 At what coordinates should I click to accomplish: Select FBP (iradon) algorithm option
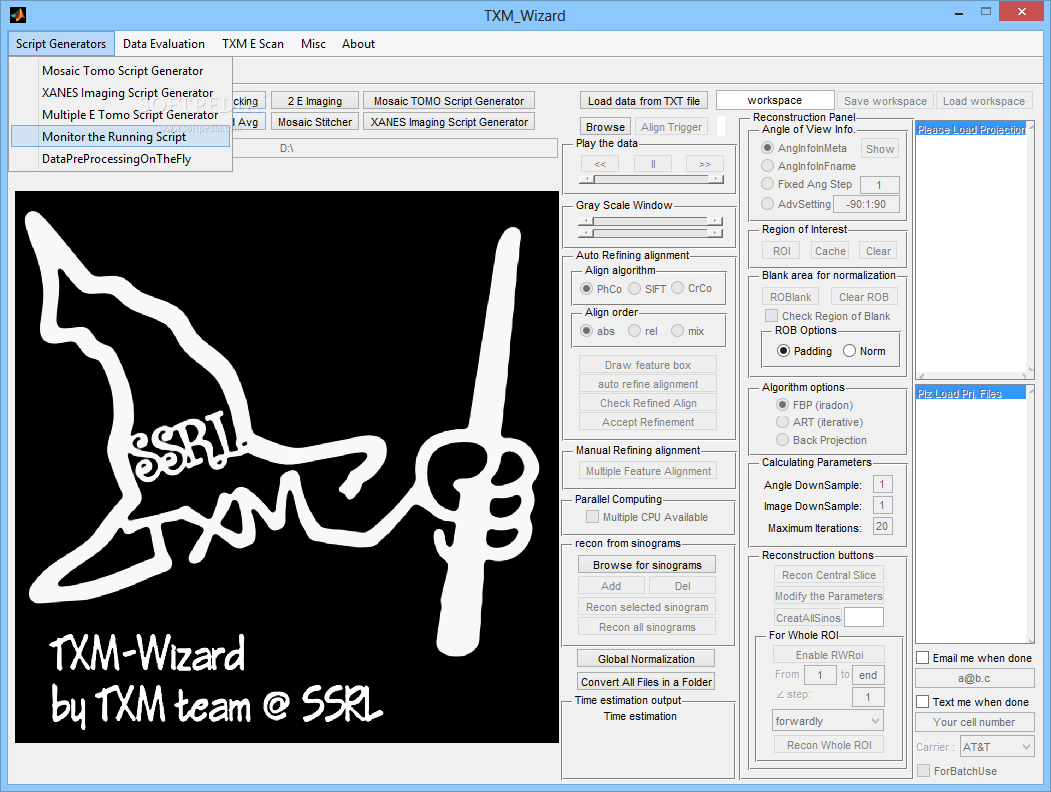coord(782,405)
